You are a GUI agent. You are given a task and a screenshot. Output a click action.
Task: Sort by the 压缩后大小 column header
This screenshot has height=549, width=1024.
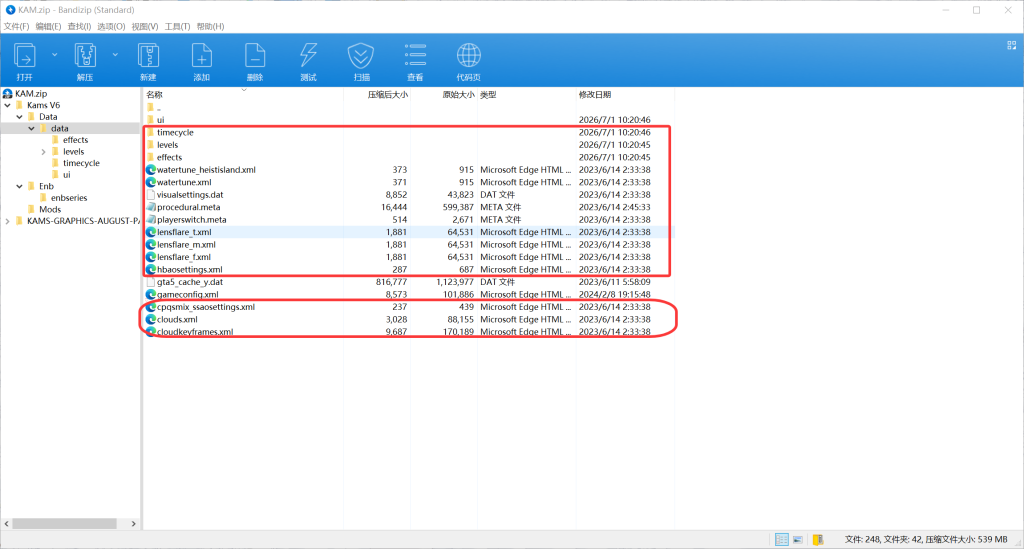click(387, 95)
